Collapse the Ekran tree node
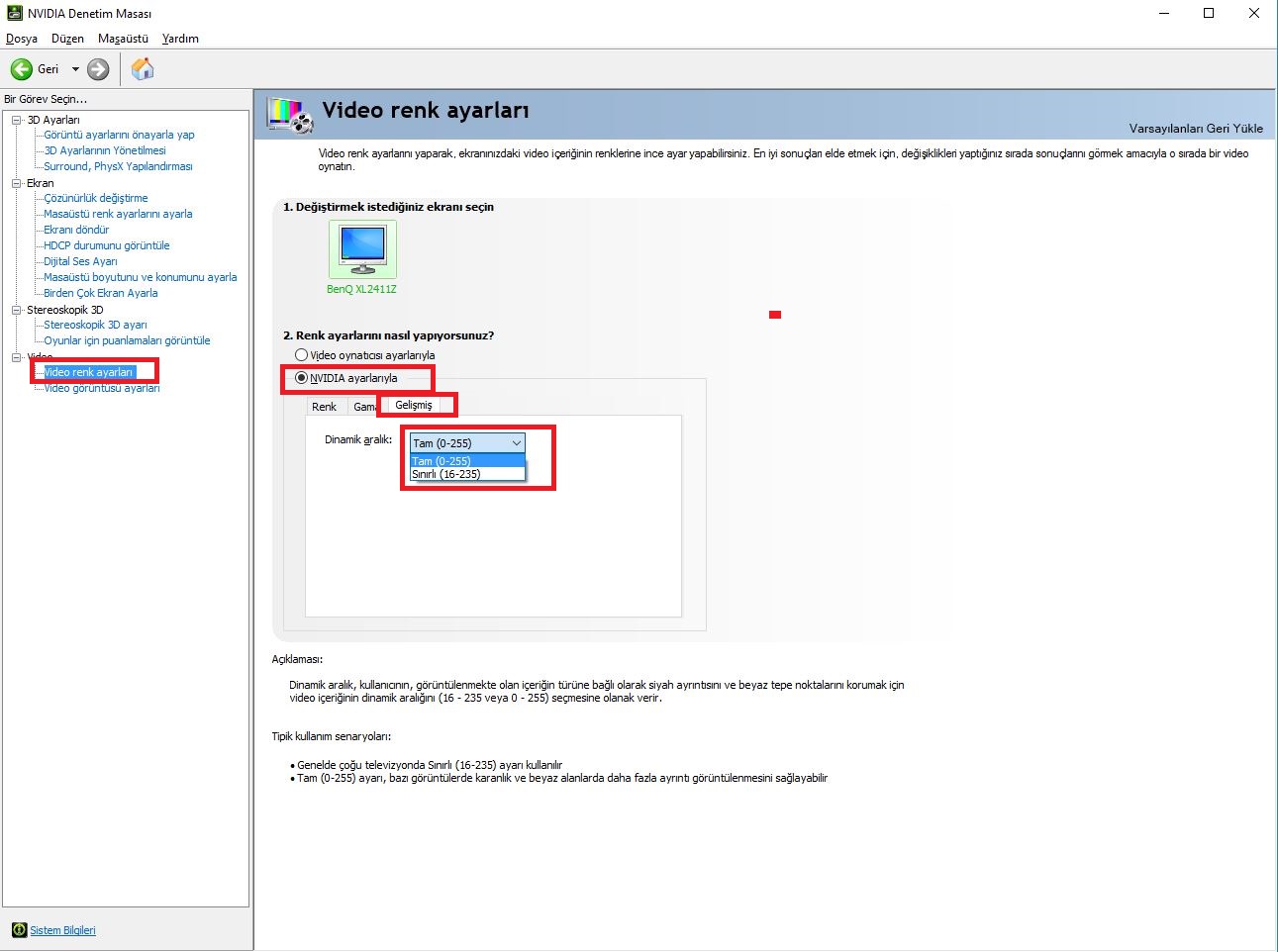Screen dimensions: 1278x952 (x=16, y=183)
